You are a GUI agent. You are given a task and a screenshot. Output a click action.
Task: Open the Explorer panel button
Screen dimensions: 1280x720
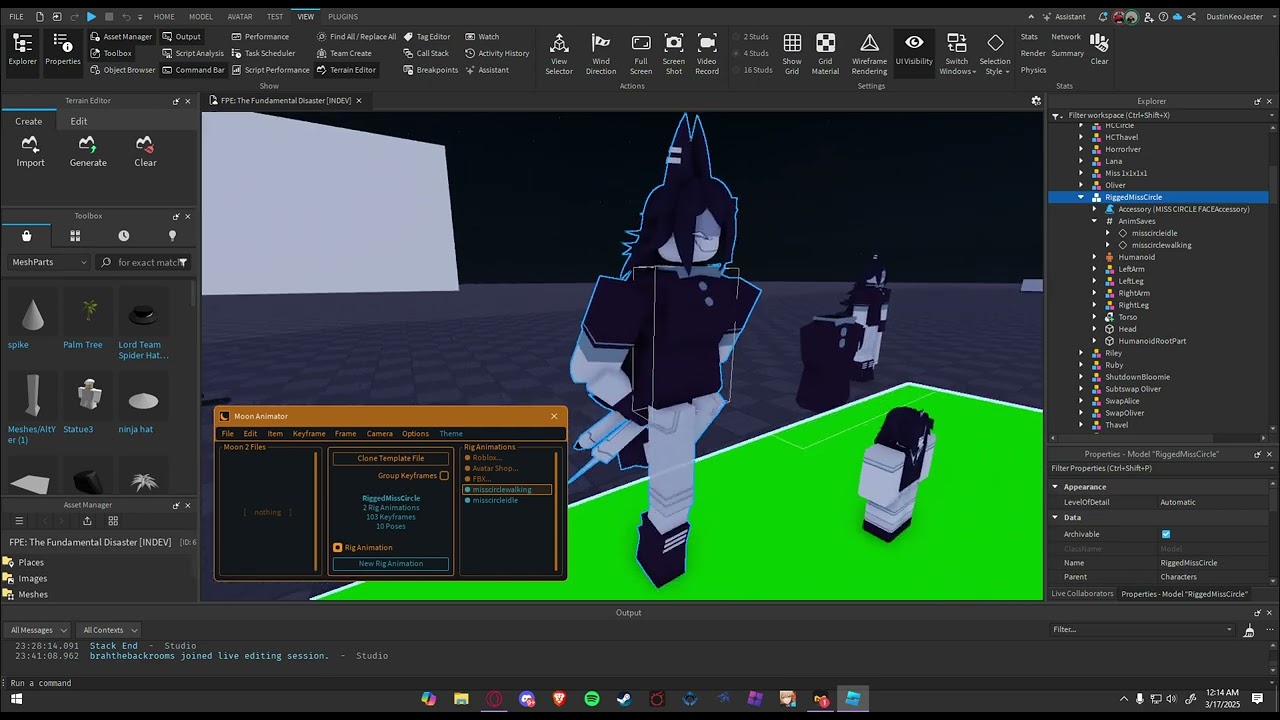(x=22, y=51)
